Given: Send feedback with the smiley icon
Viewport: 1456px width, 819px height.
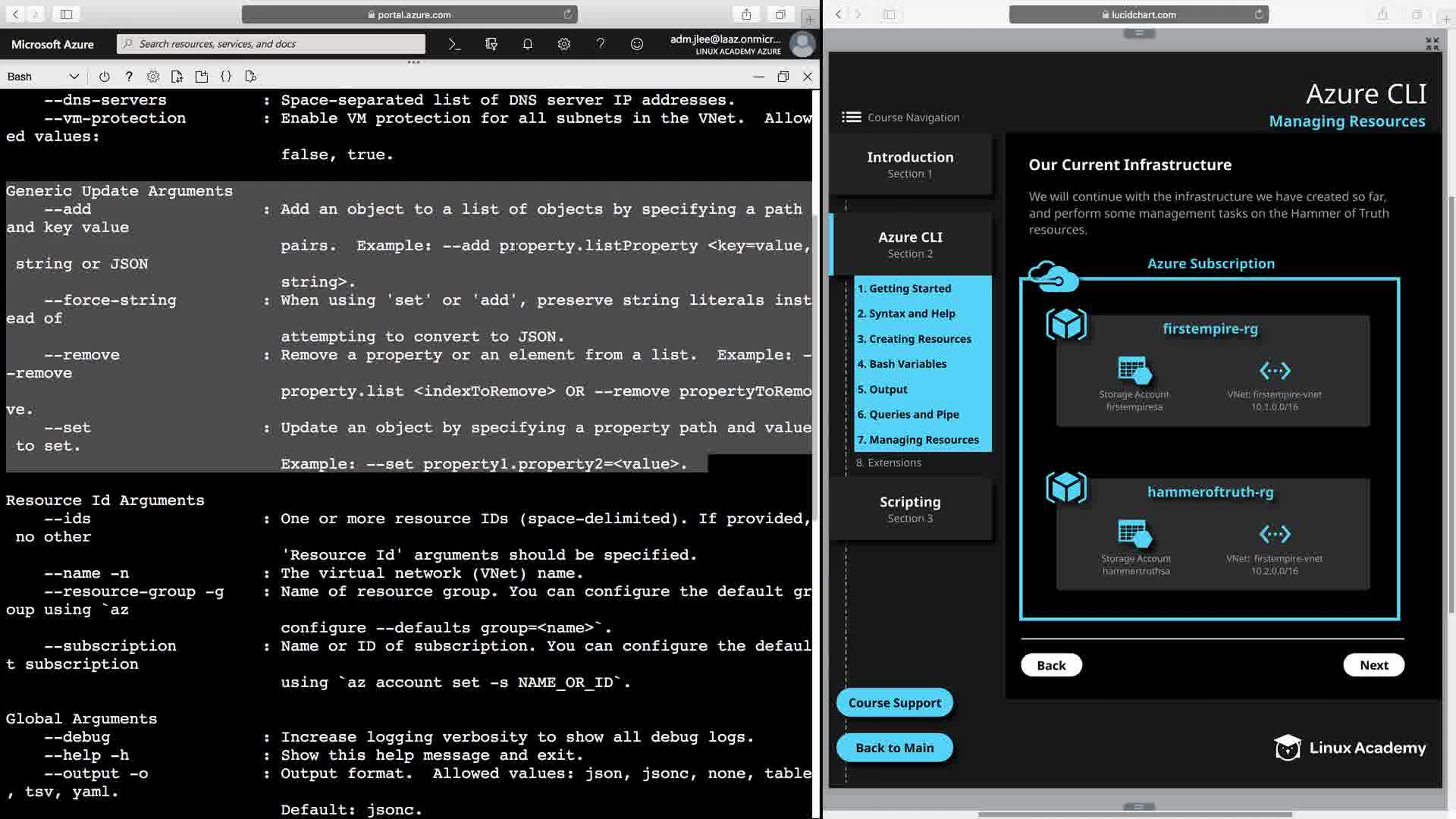Looking at the screenshot, I should coord(637,44).
